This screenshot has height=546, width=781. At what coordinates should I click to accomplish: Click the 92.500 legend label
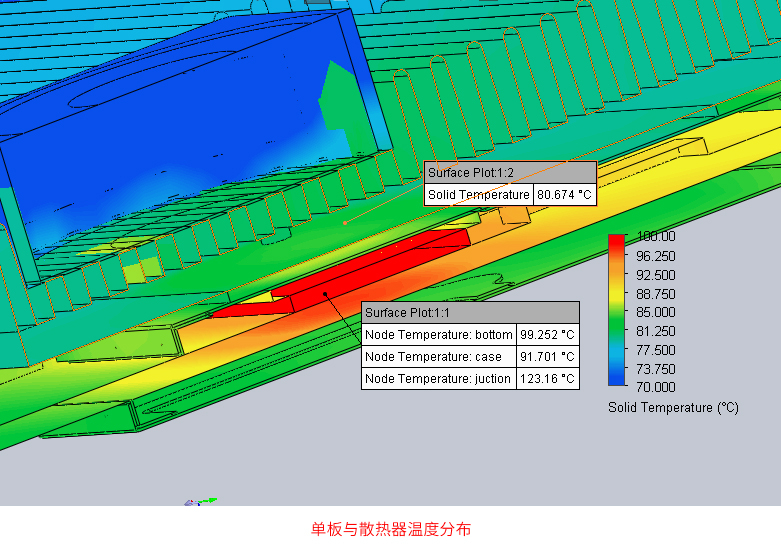pos(654,275)
